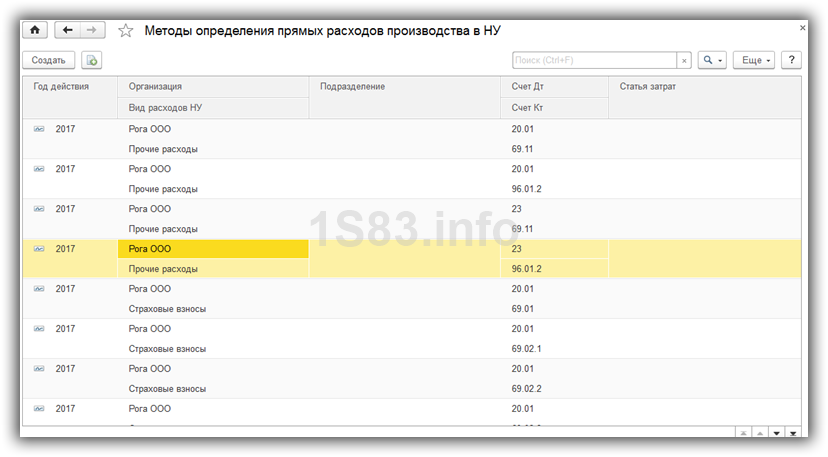
Task: Select the highlighted Рога ООО cell
Action: click(213, 249)
